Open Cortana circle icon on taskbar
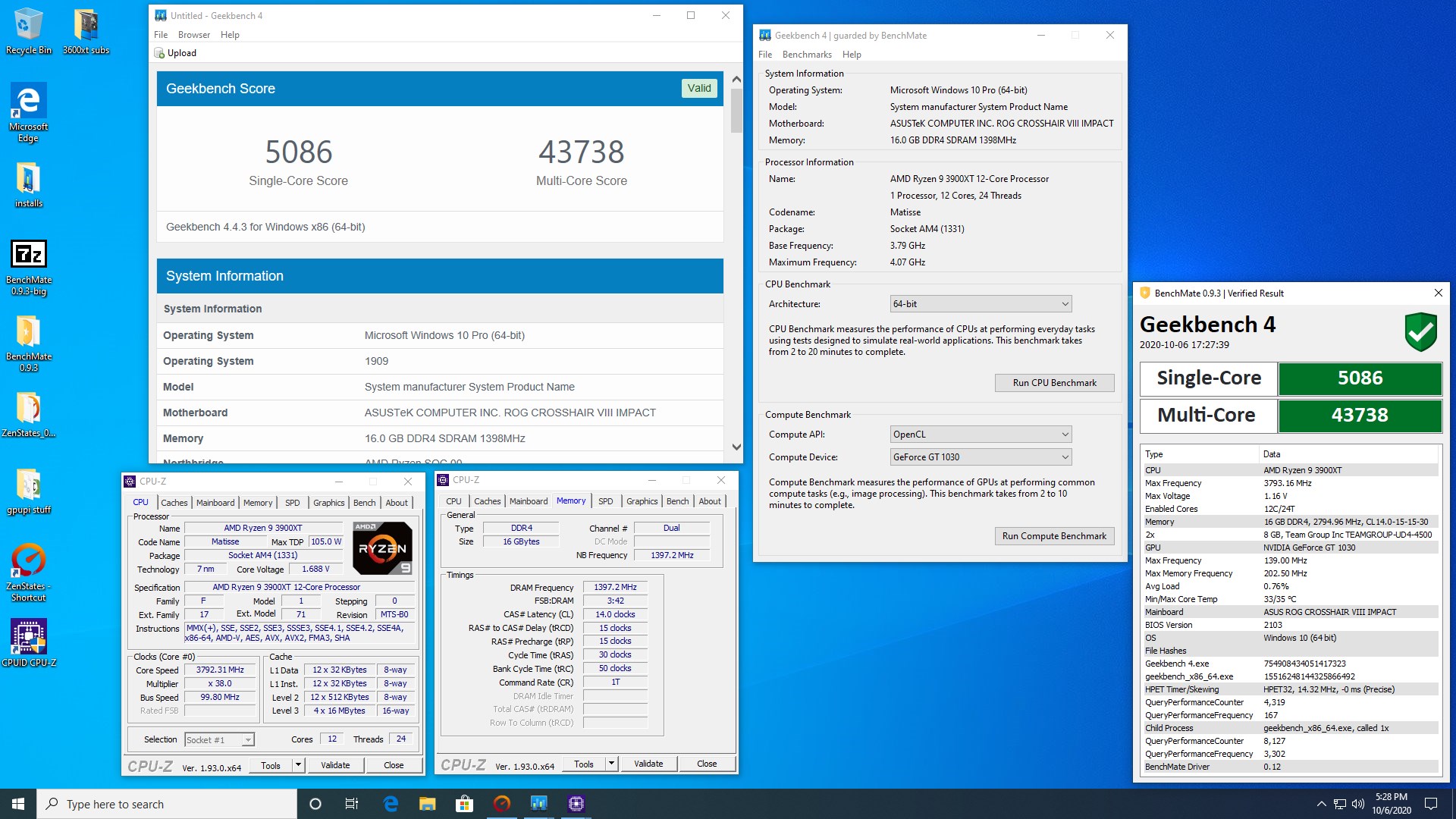Image resolution: width=1456 pixels, height=819 pixels. click(x=315, y=804)
